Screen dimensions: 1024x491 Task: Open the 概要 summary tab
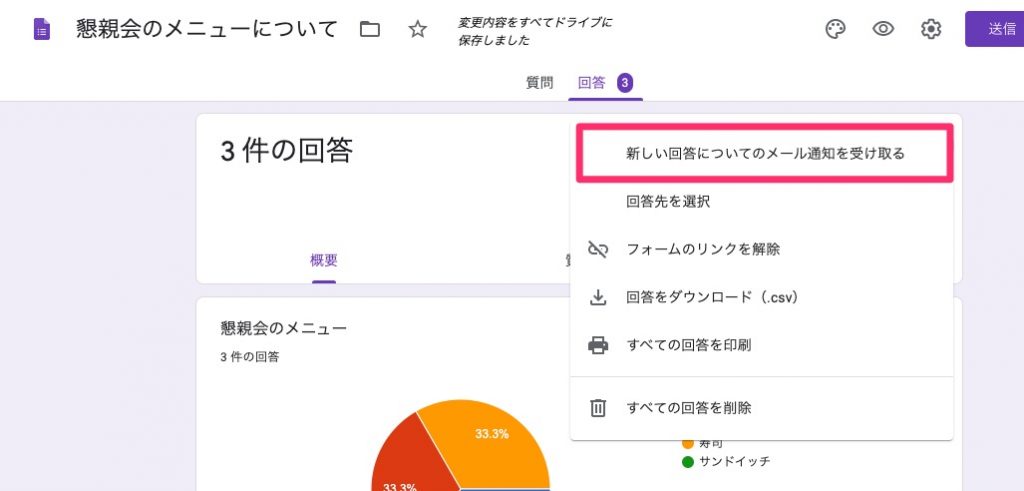tap(323, 261)
